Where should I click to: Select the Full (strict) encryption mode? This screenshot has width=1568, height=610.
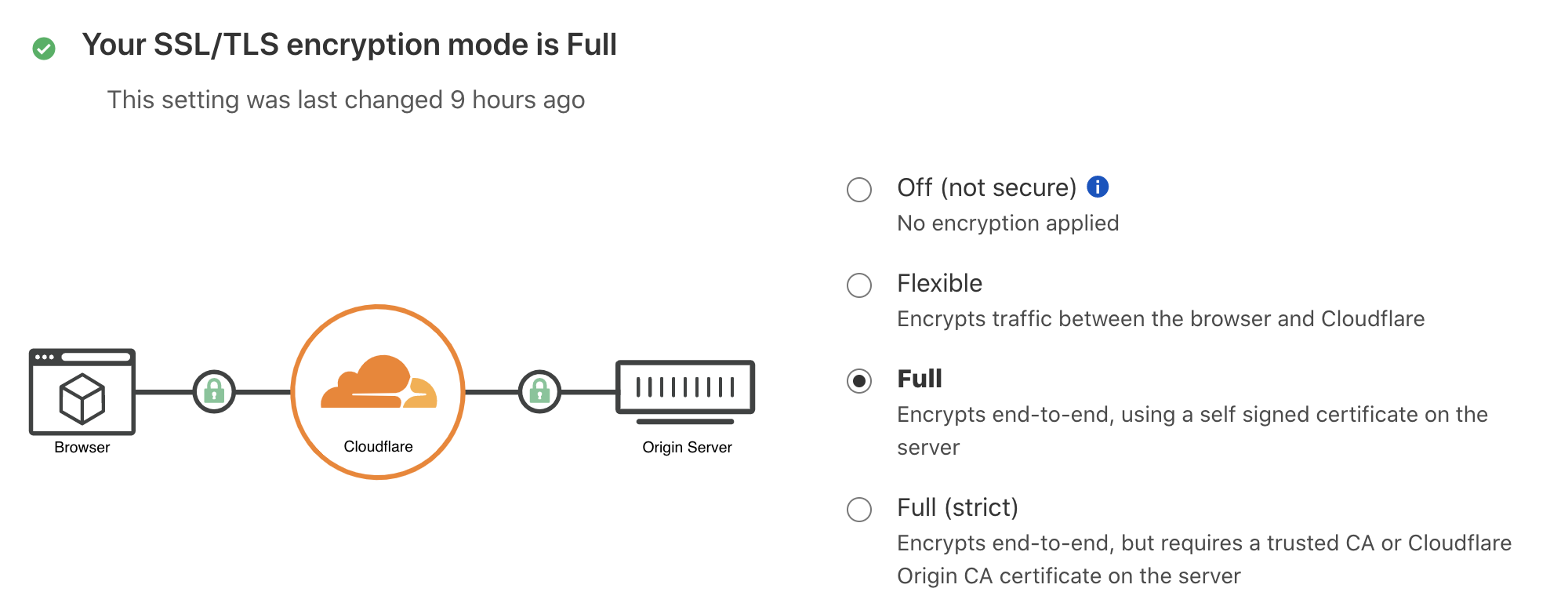[859, 510]
